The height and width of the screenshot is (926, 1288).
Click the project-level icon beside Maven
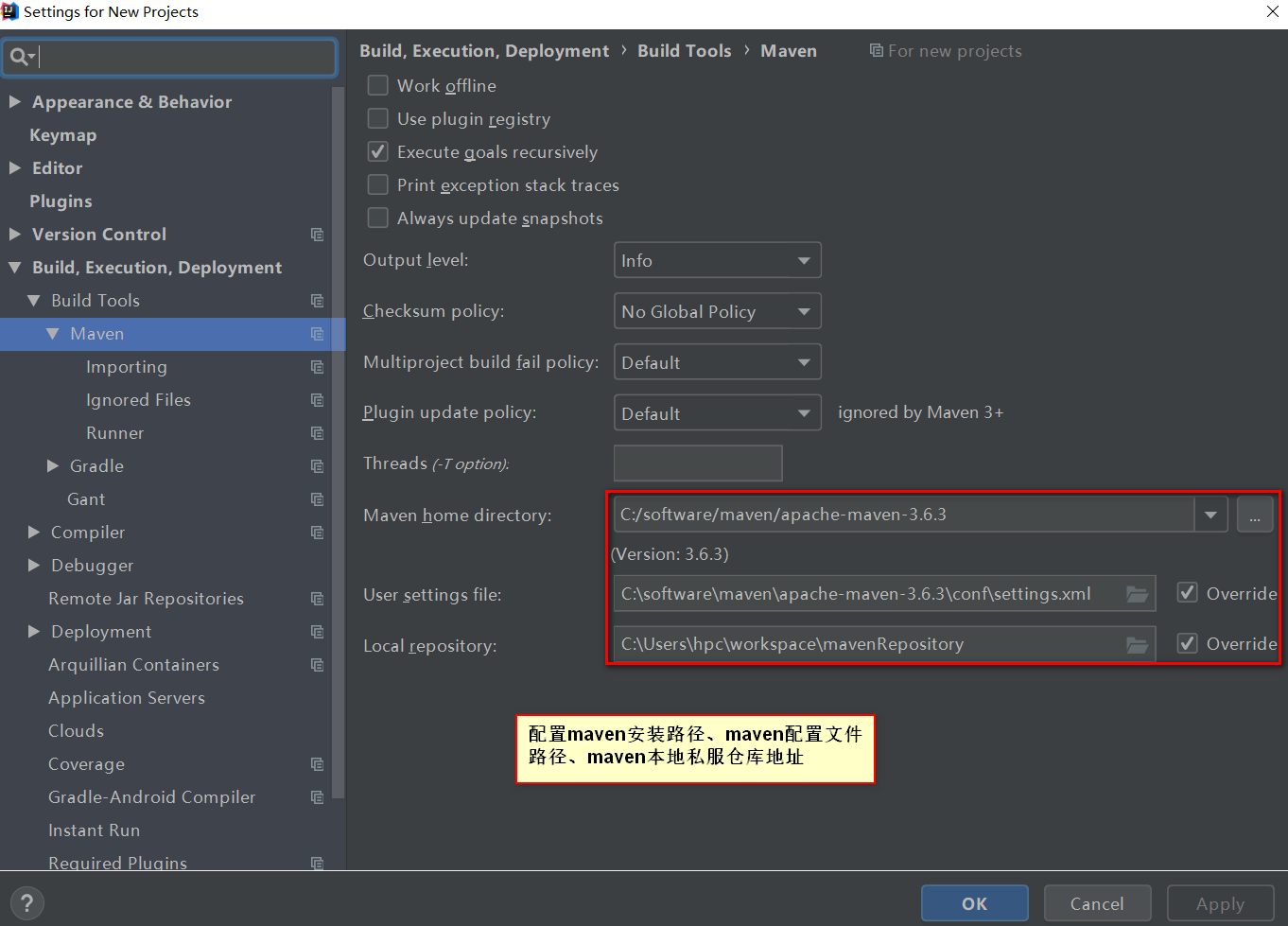coord(317,334)
